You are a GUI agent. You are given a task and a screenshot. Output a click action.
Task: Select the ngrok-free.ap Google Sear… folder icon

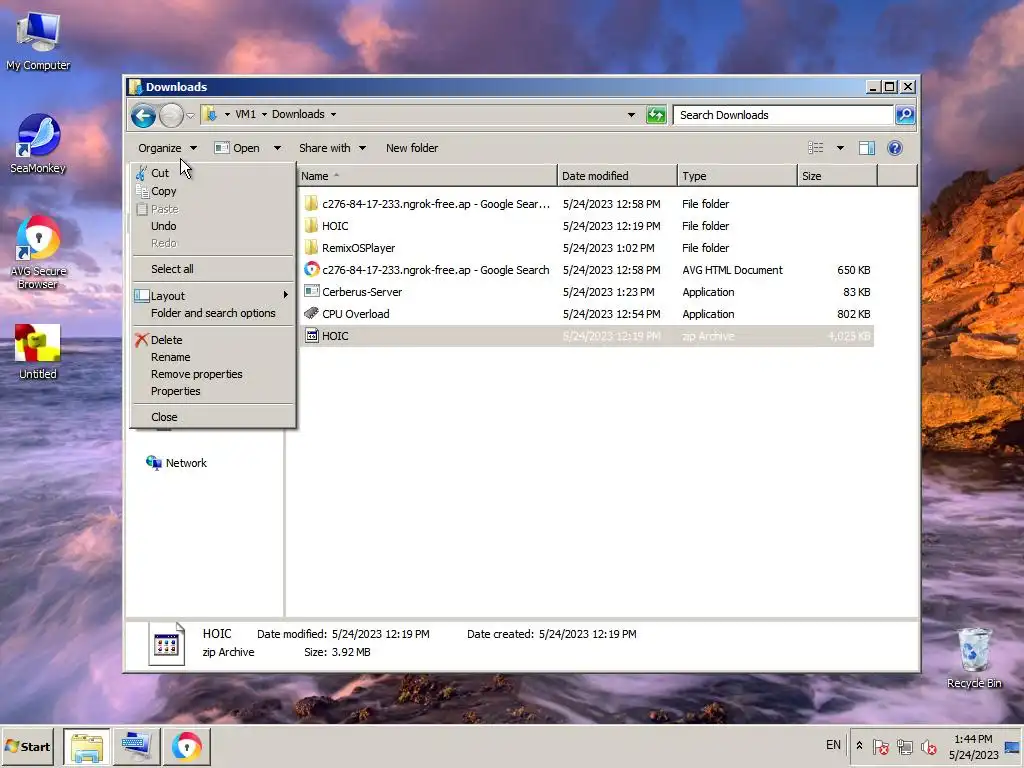point(312,204)
